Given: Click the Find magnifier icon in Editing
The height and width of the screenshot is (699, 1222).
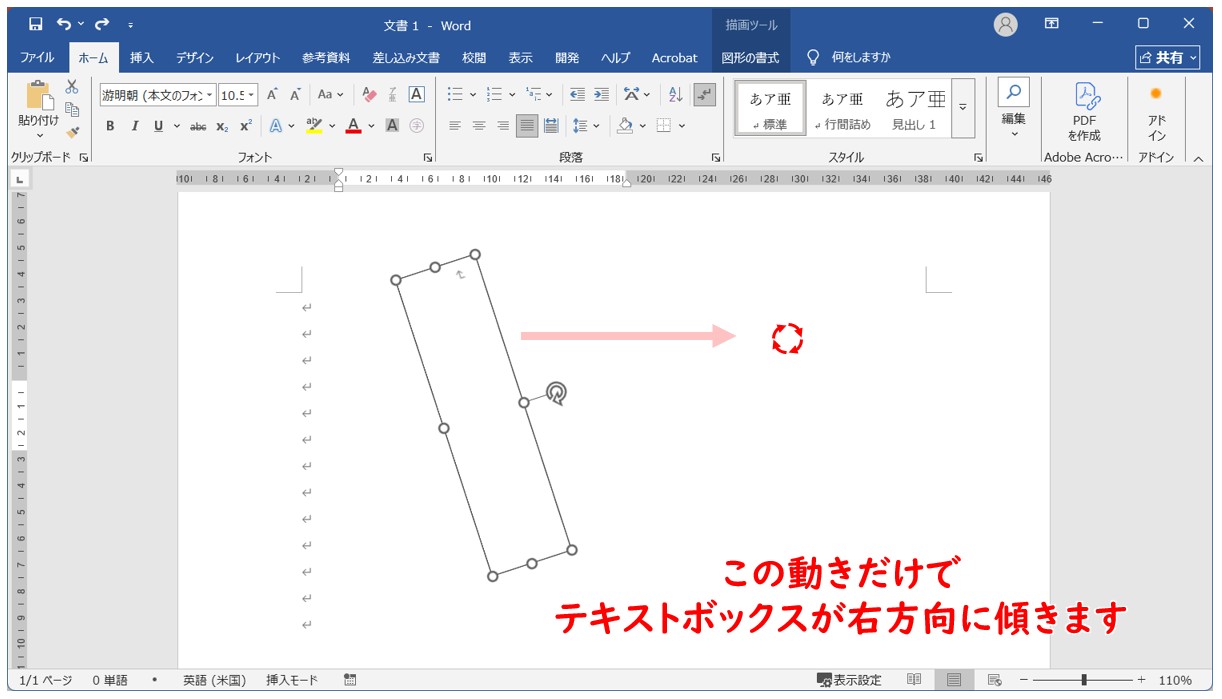Looking at the screenshot, I should [1014, 93].
